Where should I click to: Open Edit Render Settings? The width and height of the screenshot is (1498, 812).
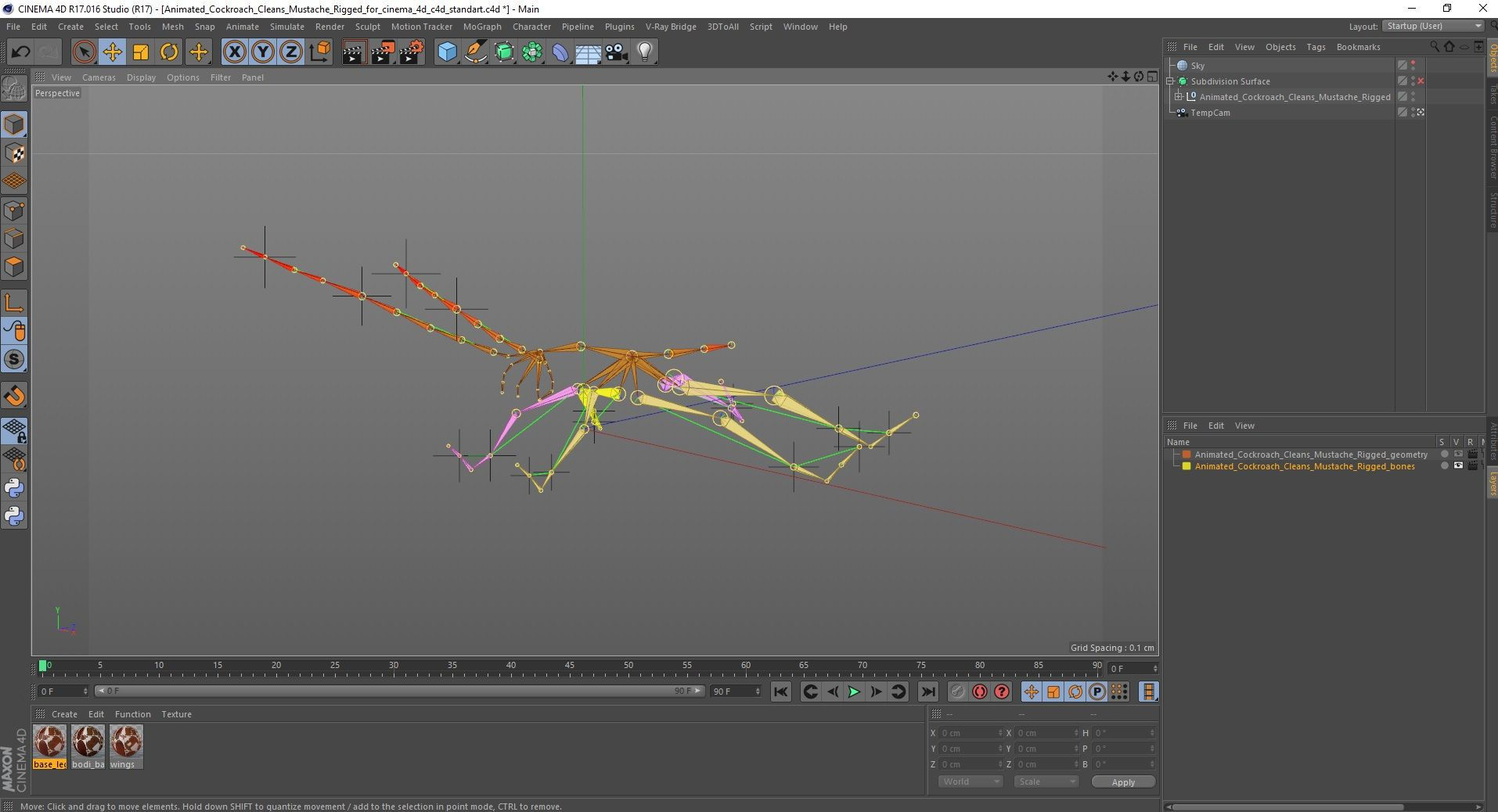pos(412,52)
